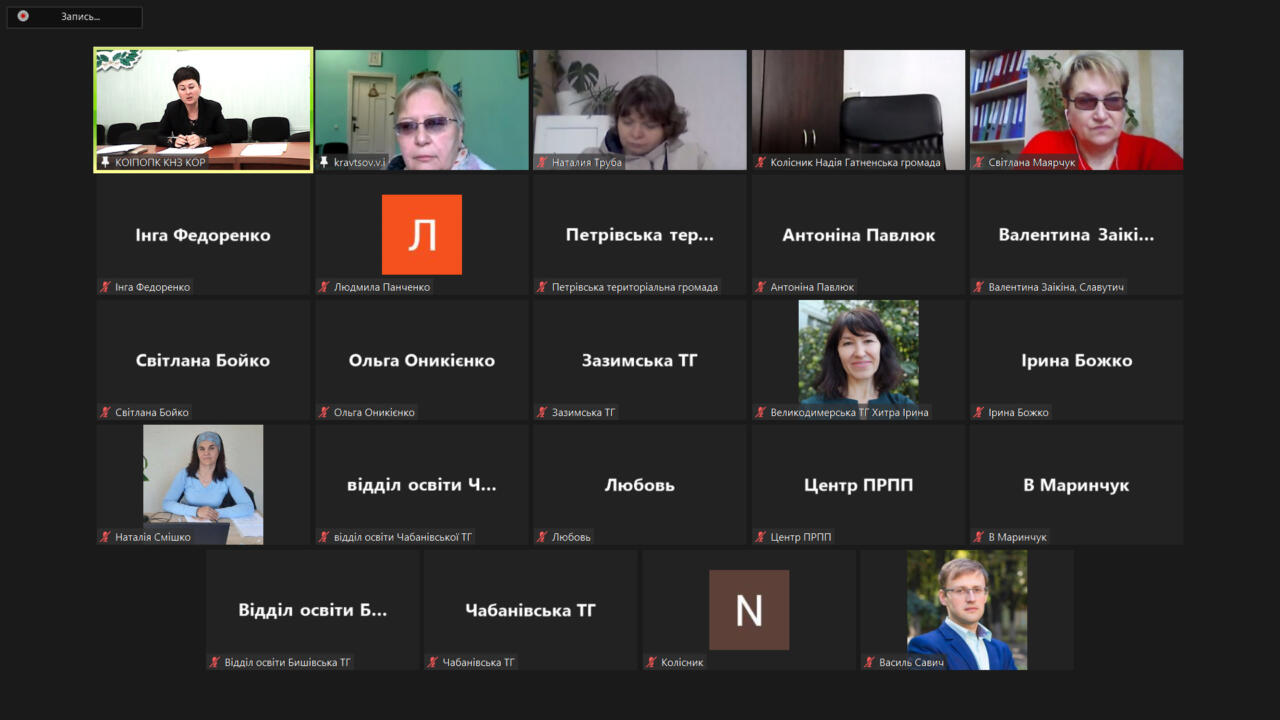The width and height of the screenshot is (1280, 720).
Task: Click the 'Валентина Заікіна, Славутич' small name label
Action: pos(1057,287)
